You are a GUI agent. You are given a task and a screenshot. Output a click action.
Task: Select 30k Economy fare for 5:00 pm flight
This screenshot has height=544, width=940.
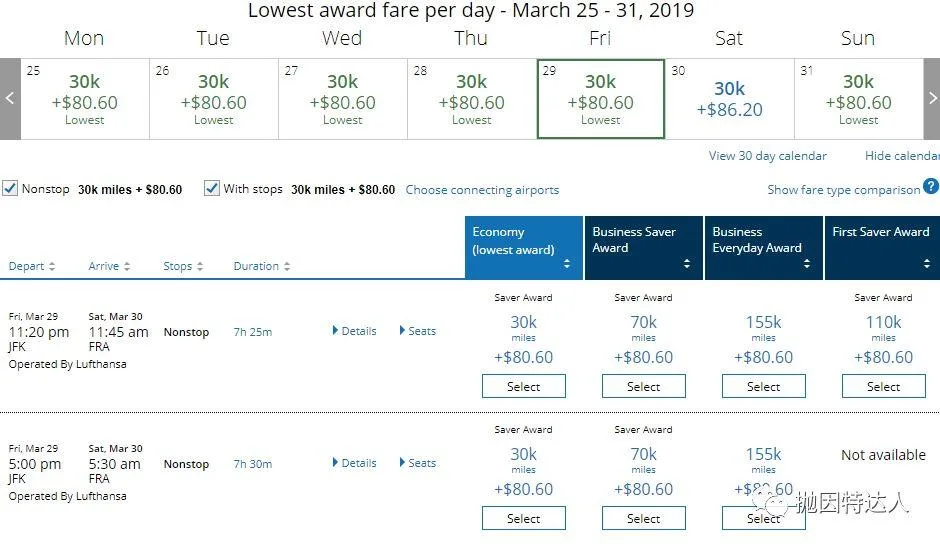click(523, 518)
